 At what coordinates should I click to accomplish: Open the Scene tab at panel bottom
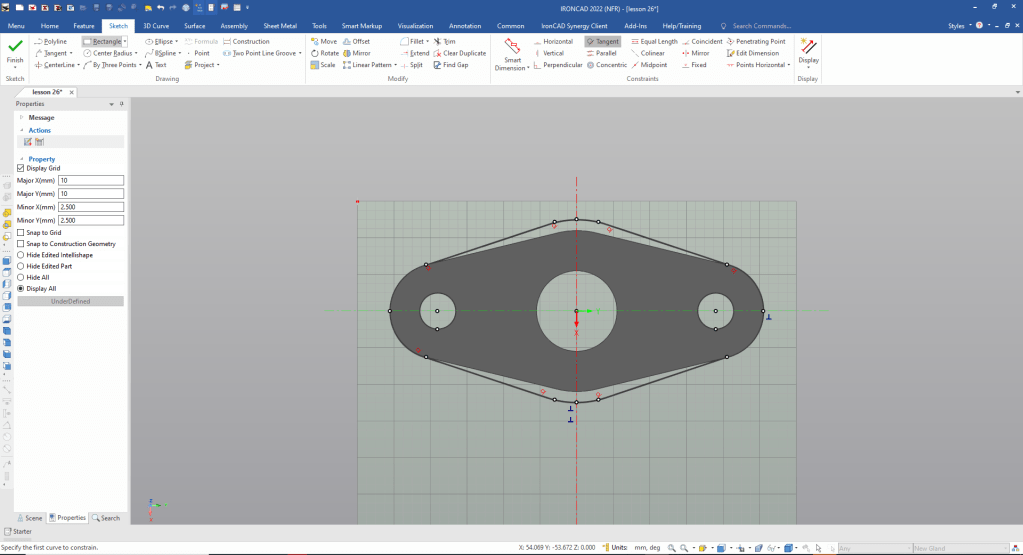30,518
